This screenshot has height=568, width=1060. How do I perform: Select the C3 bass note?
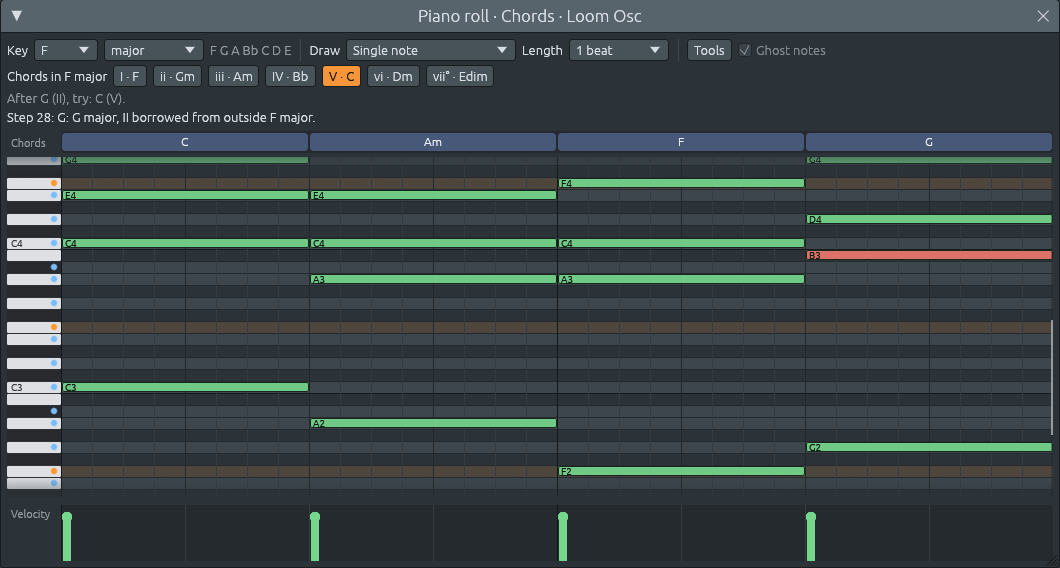(185, 387)
